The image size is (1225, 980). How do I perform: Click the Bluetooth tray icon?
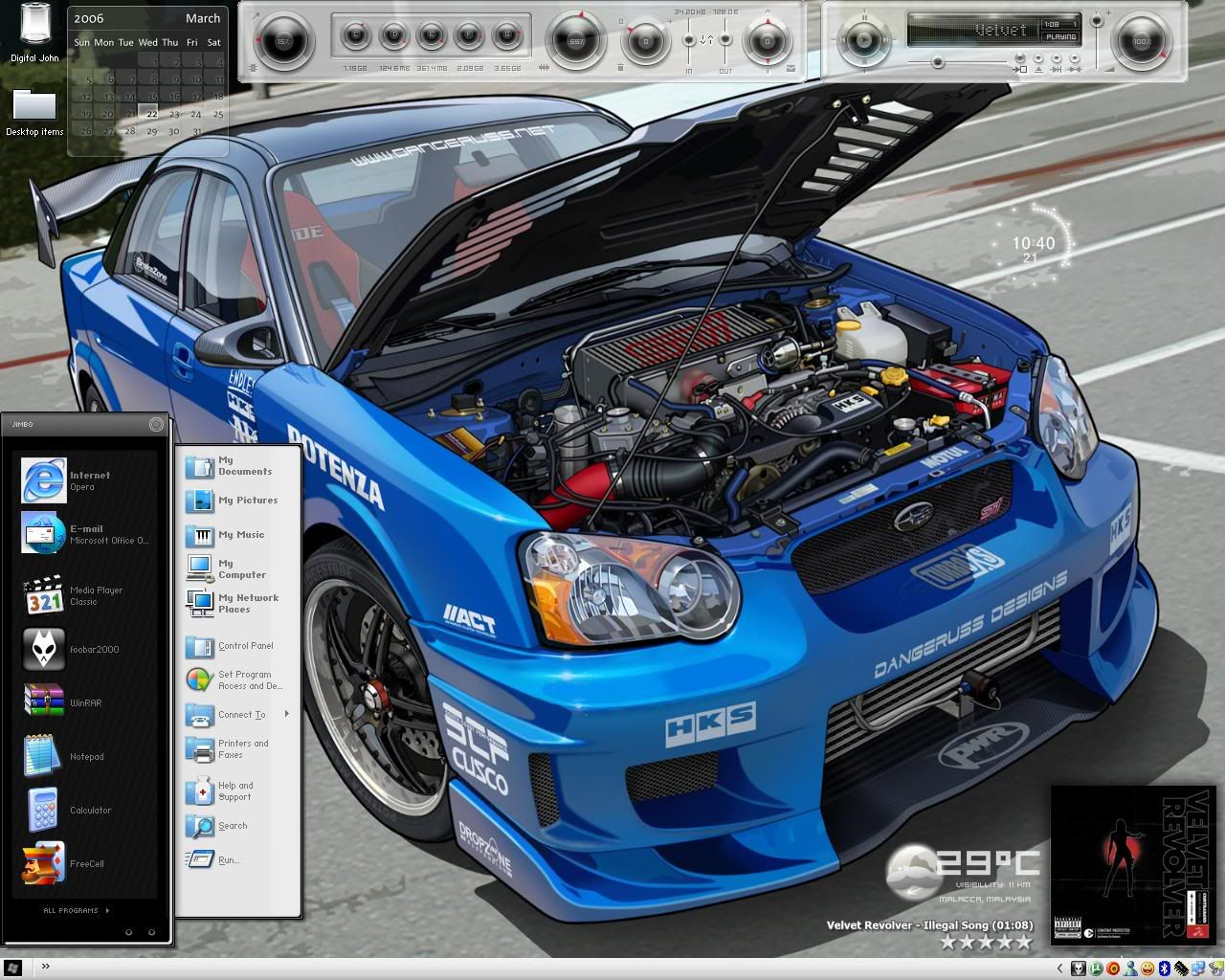1165,969
